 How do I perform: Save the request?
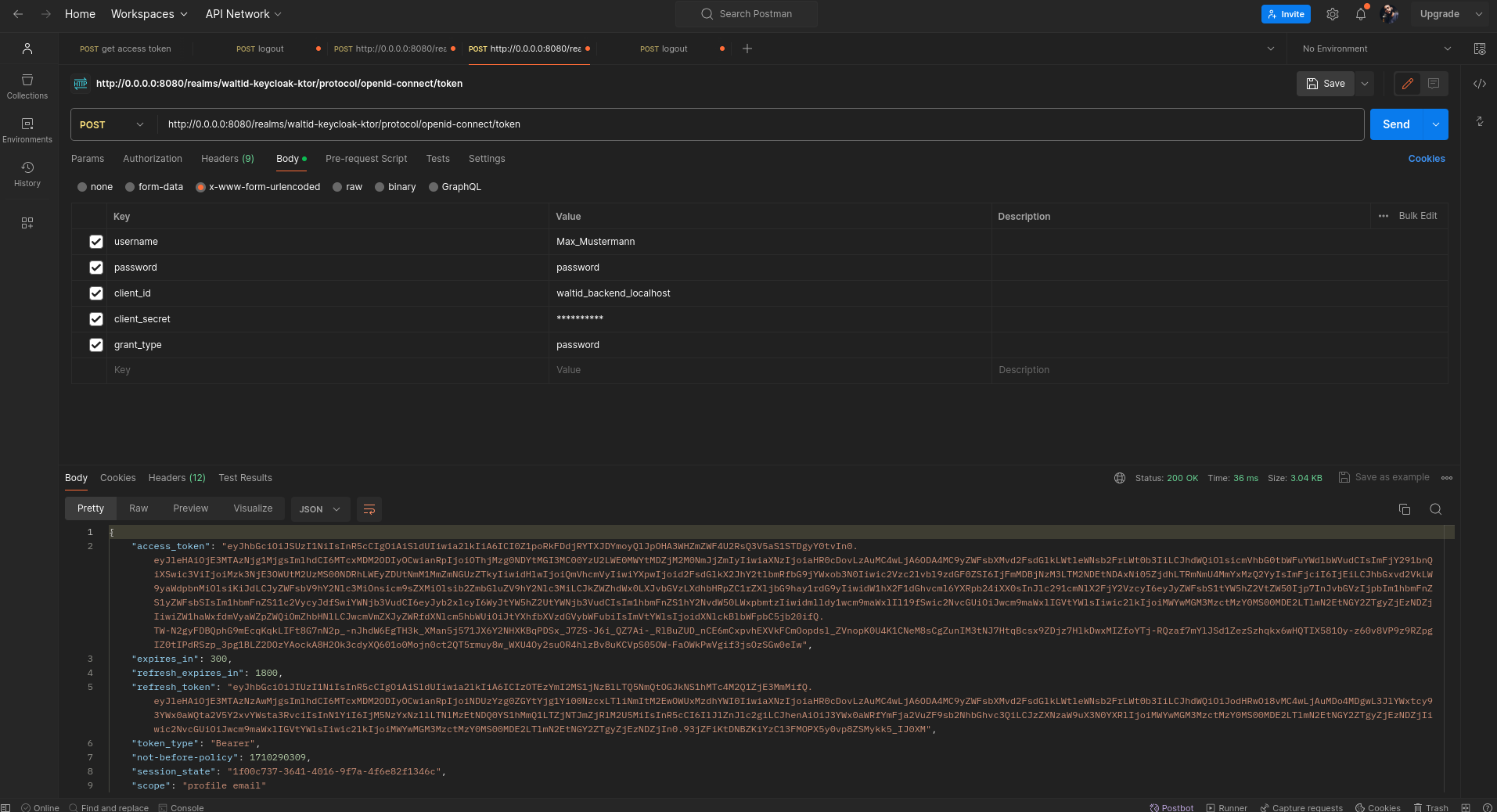tap(1326, 84)
